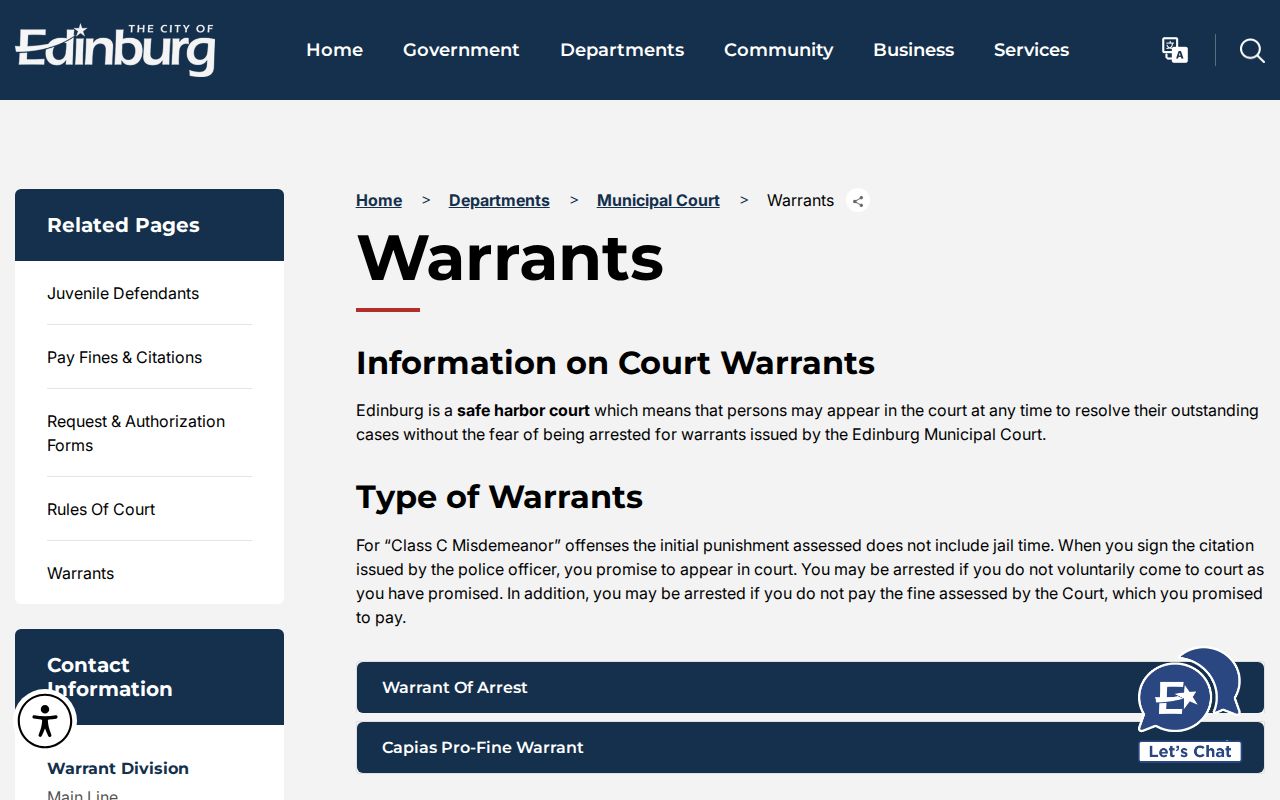Viewport: 1280px width, 800px height.
Task: Open the Community menu
Action: (x=778, y=50)
